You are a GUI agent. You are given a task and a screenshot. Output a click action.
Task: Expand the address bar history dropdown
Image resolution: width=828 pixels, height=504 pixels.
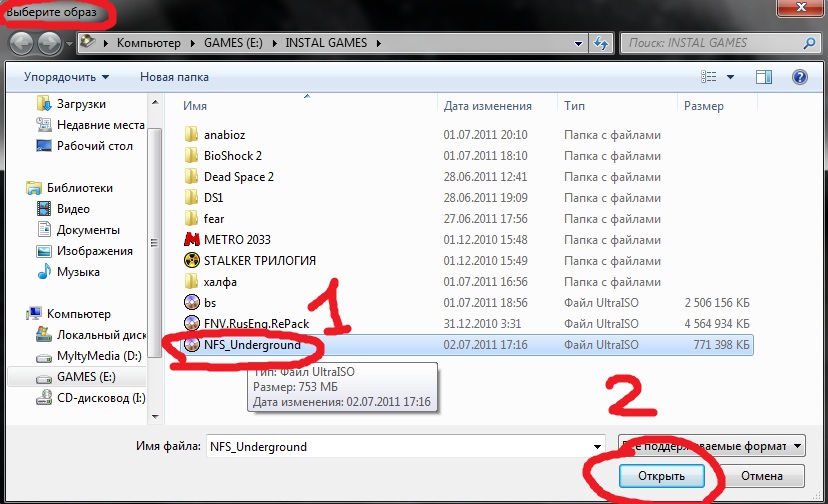578,44
